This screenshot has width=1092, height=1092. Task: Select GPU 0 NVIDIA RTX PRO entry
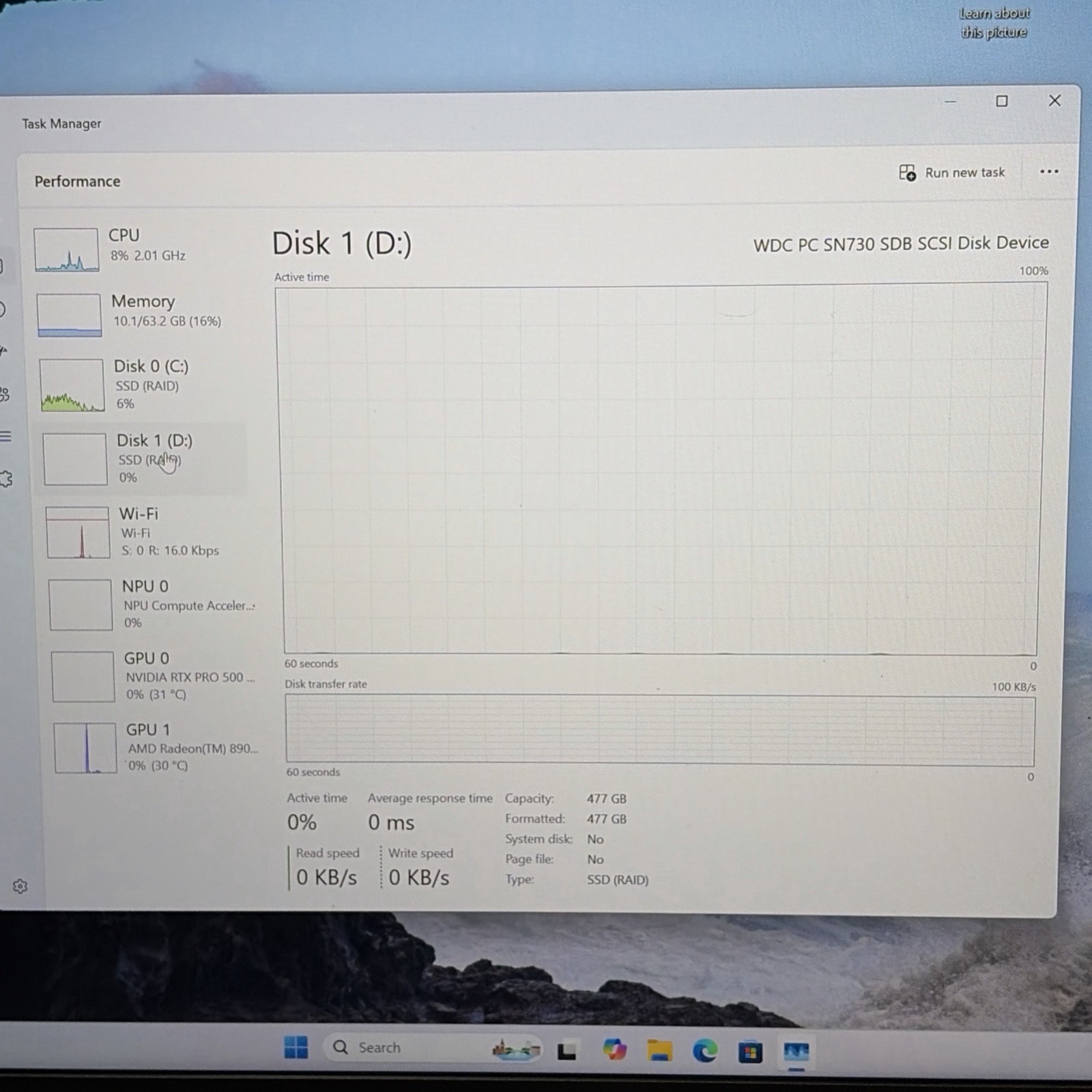[x=154, y=676]
